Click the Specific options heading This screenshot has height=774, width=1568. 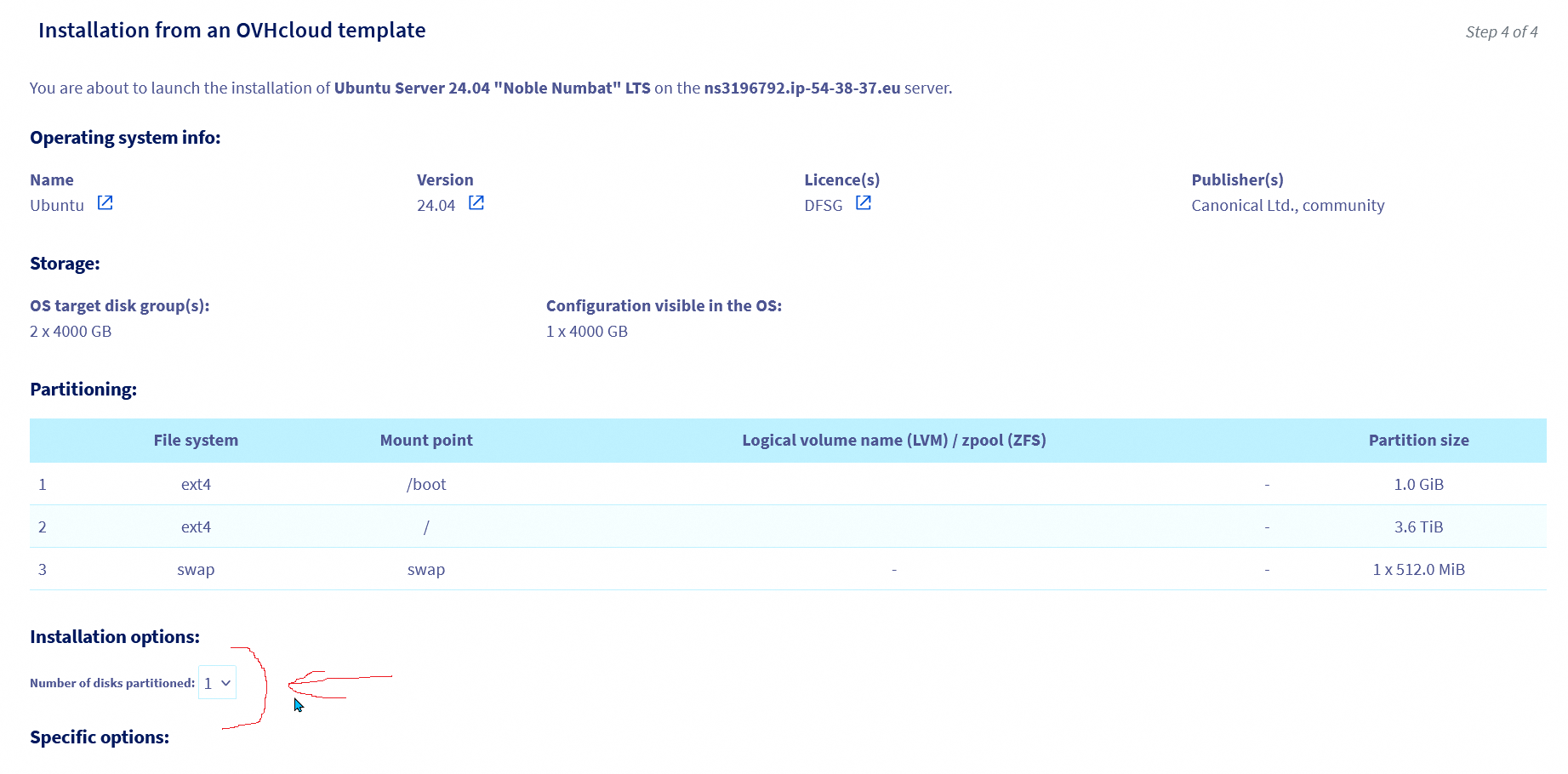pos(100,737)
